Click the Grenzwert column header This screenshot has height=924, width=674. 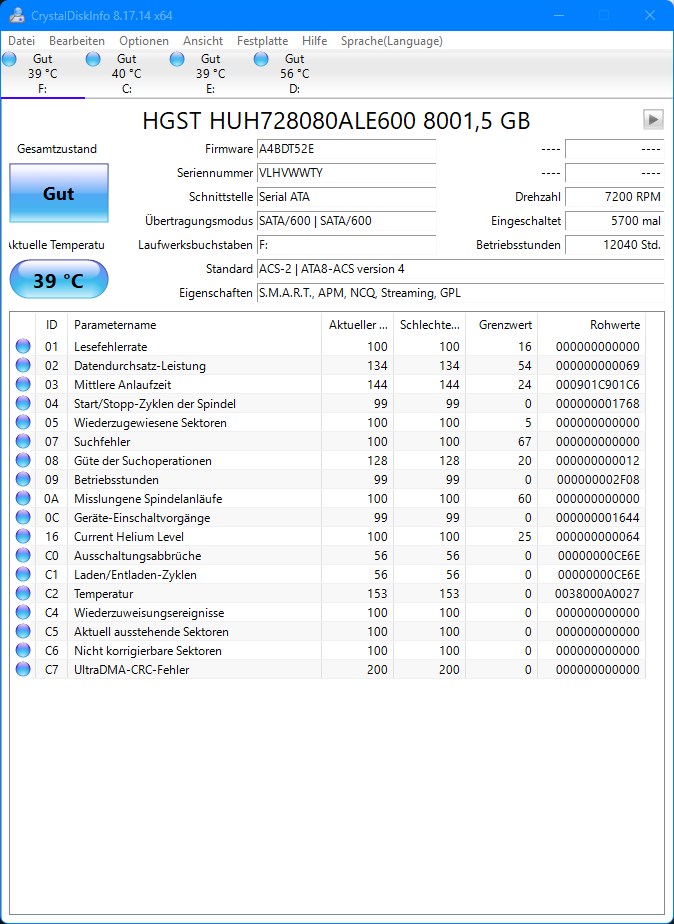[x=502, y=325]
